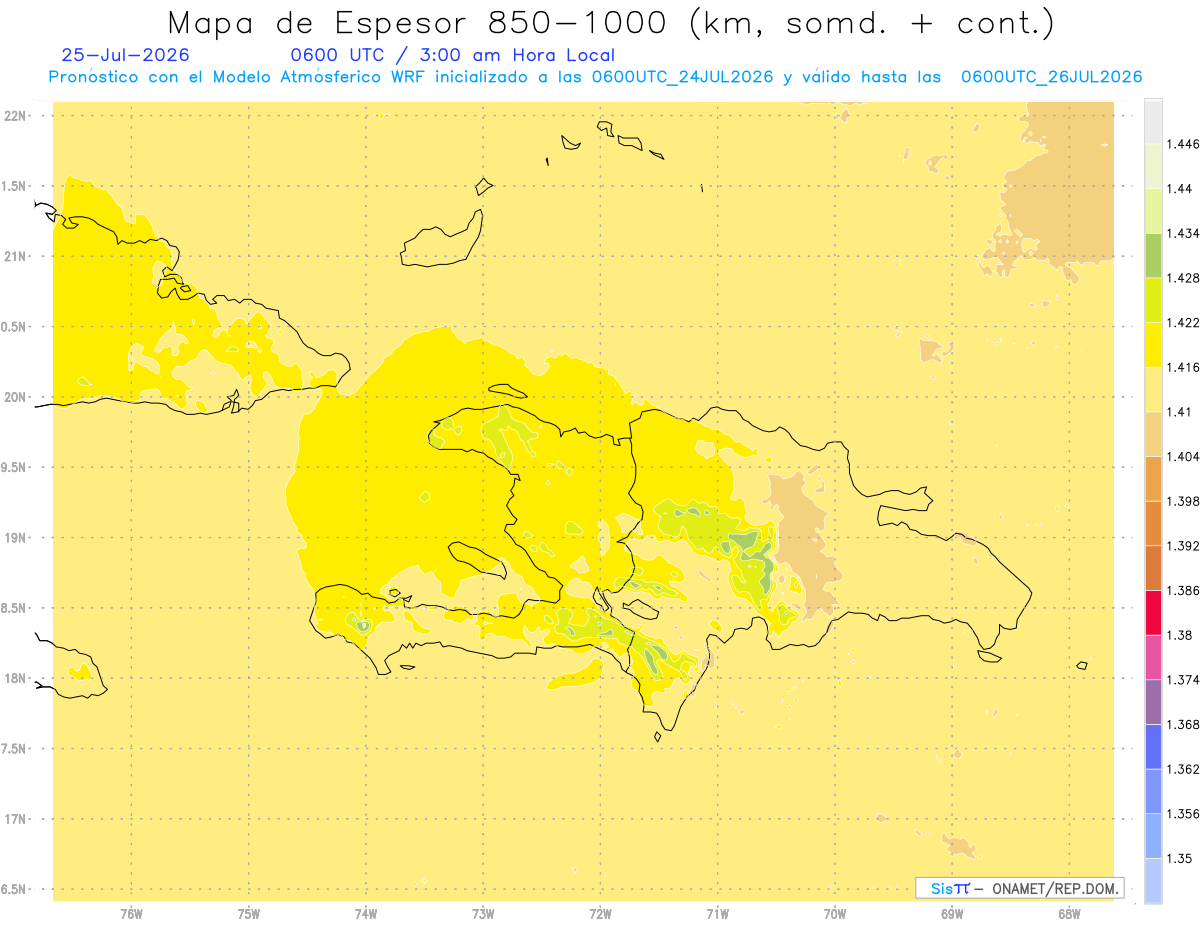Click colorbar value 1.398
Screen dimensions: 1200x927
[1183, 501]
